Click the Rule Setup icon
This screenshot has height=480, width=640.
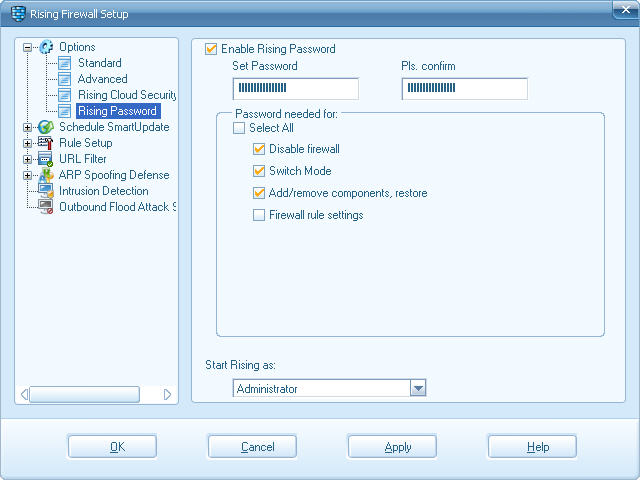(x=46, y=143)
